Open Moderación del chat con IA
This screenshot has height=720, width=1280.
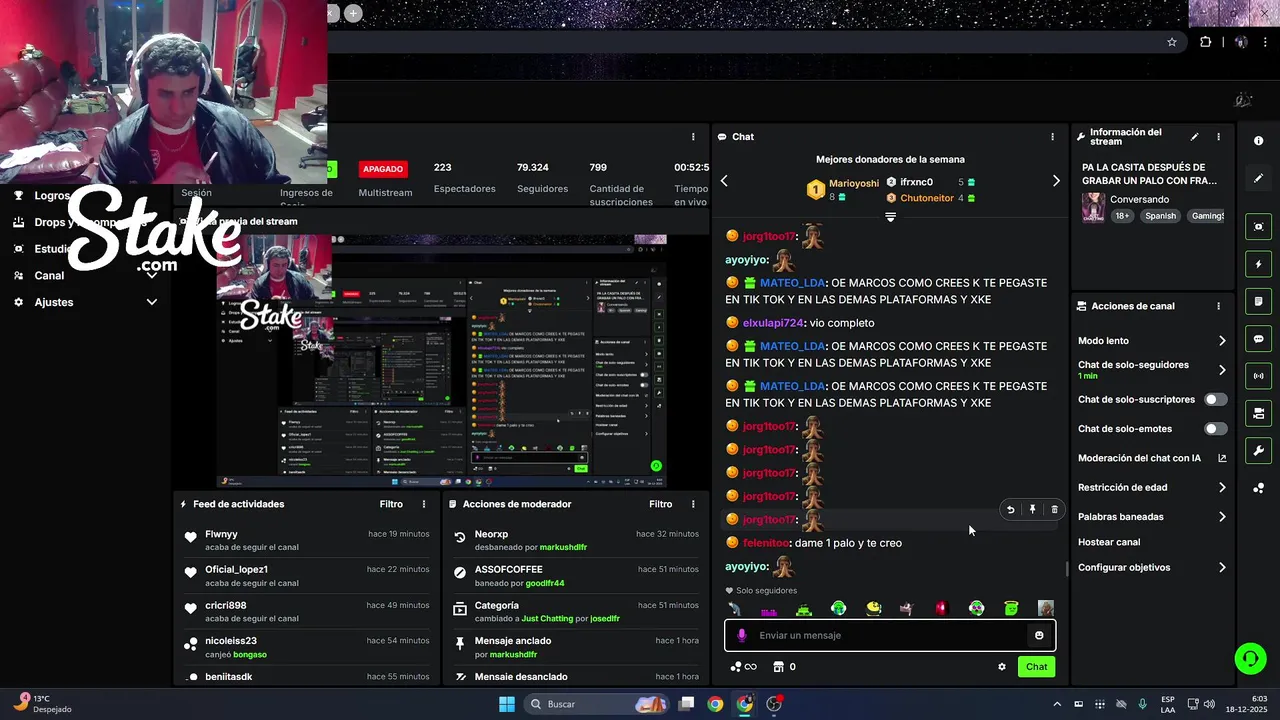(x=1152, y=458)
